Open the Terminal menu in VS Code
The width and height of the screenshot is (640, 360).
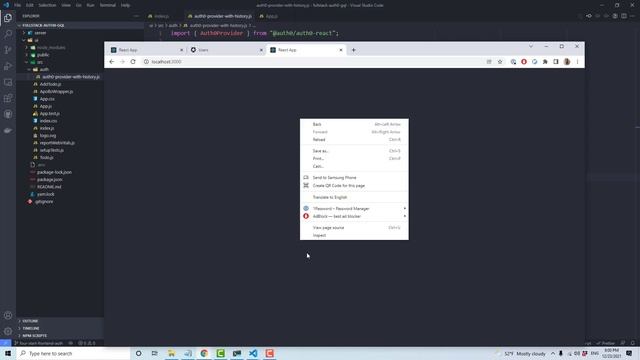(108, 5)
